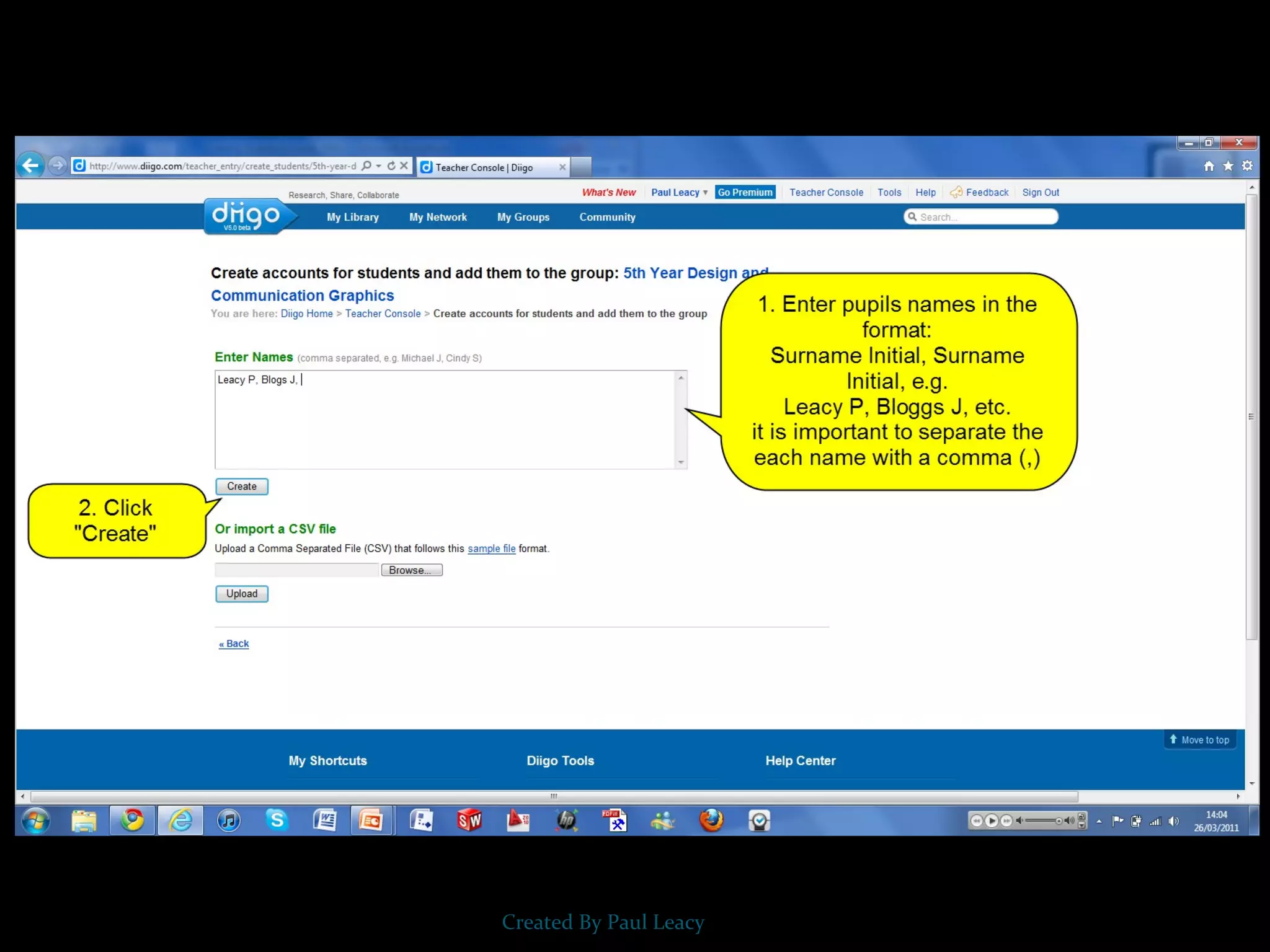The height and width of the screenshot is (952, 1270).
Task: Open My Library menu
Action: [352, 217]
